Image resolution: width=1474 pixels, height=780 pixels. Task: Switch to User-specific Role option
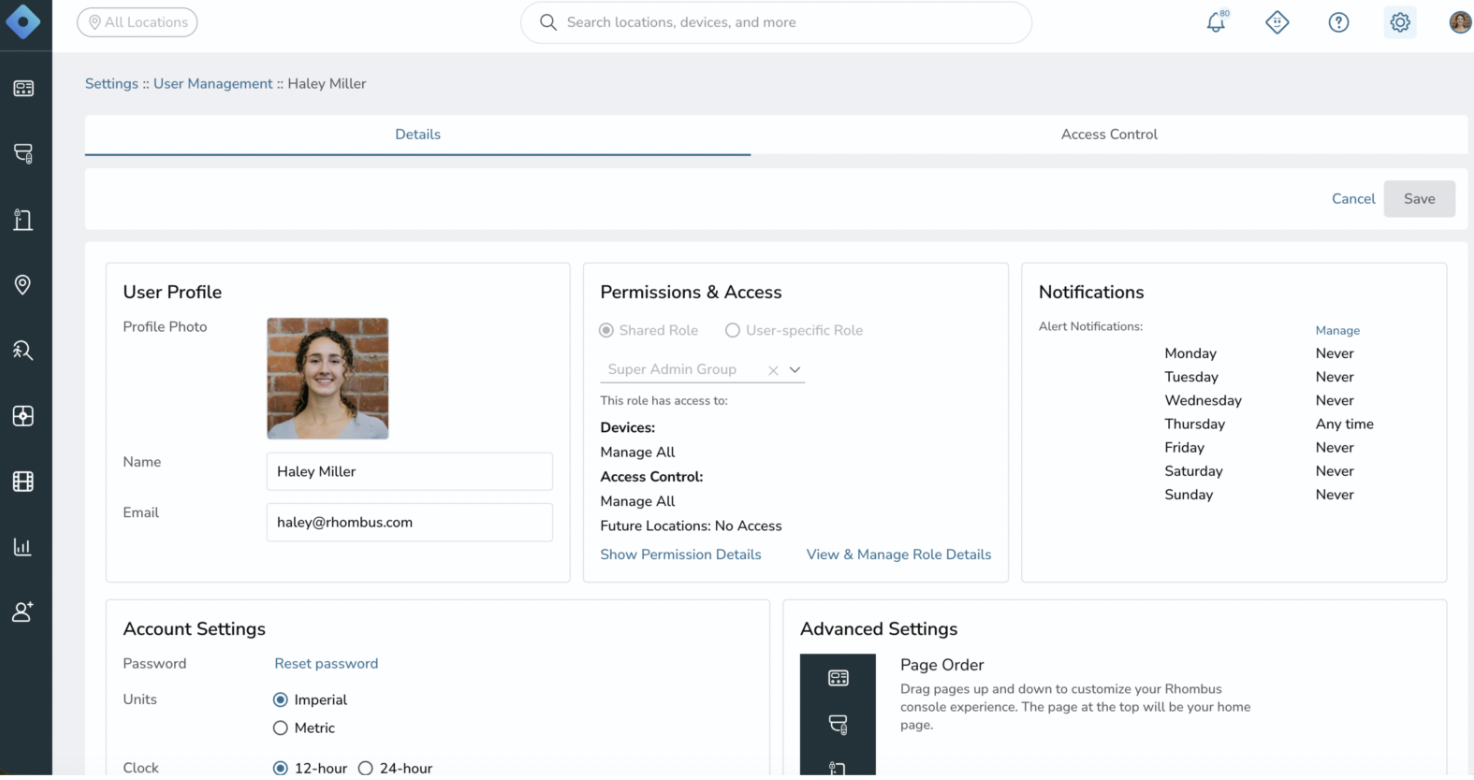732,330
